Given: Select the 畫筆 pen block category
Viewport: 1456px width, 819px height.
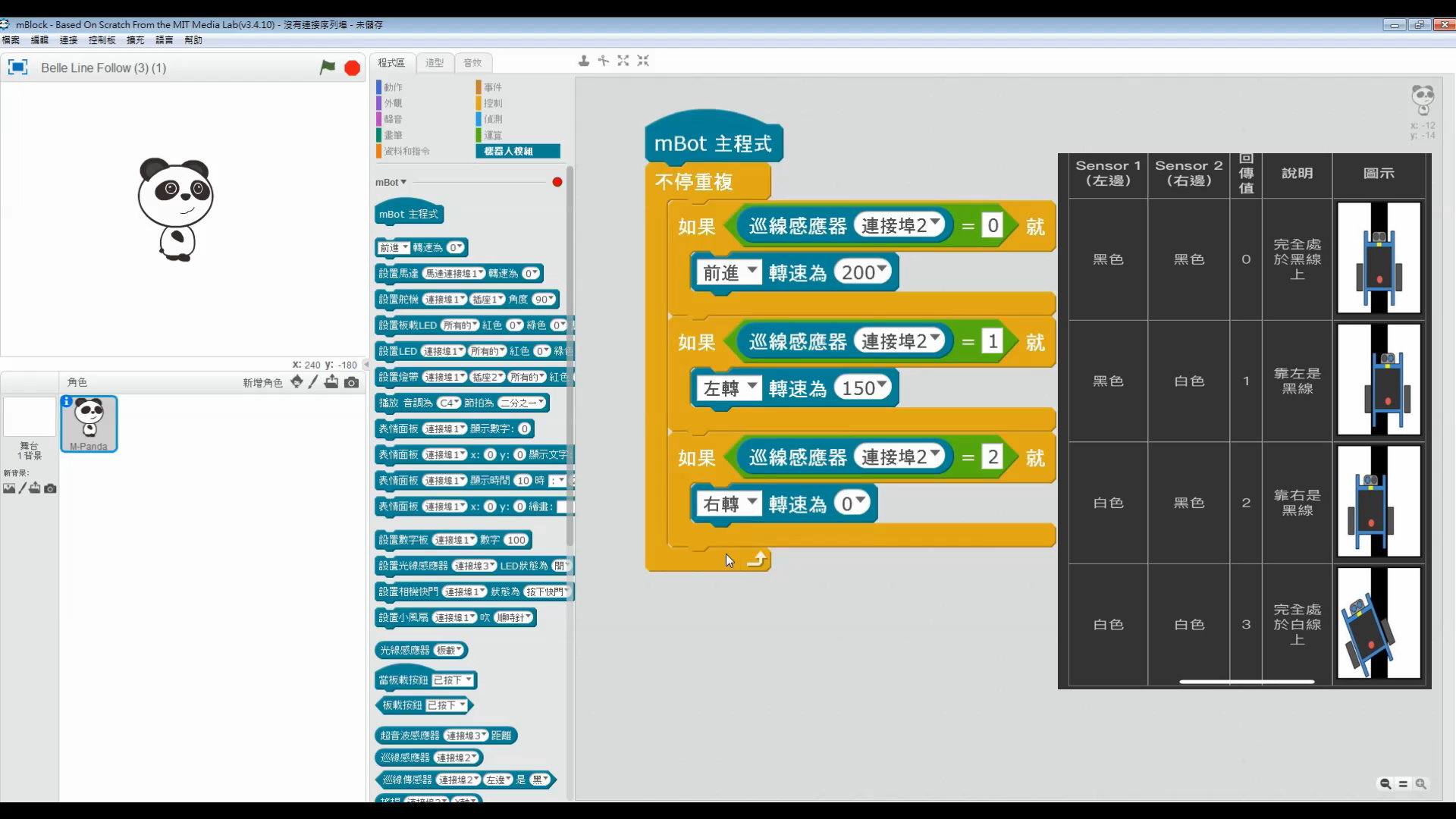Looking at the screenshot, I should tap(393, 135).
